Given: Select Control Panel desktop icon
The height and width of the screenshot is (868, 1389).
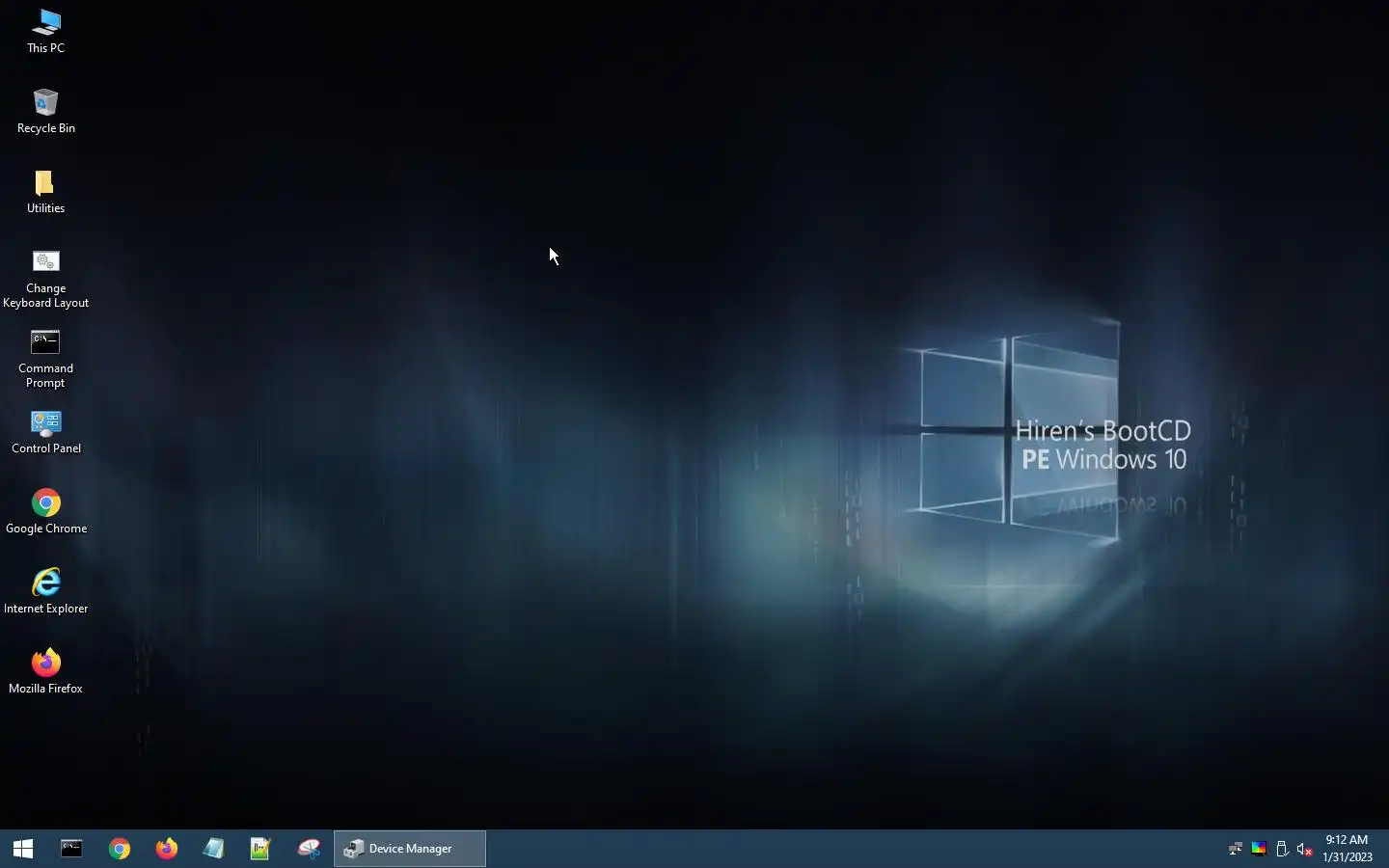Looking at the screenshot, I should coord(45,431).
